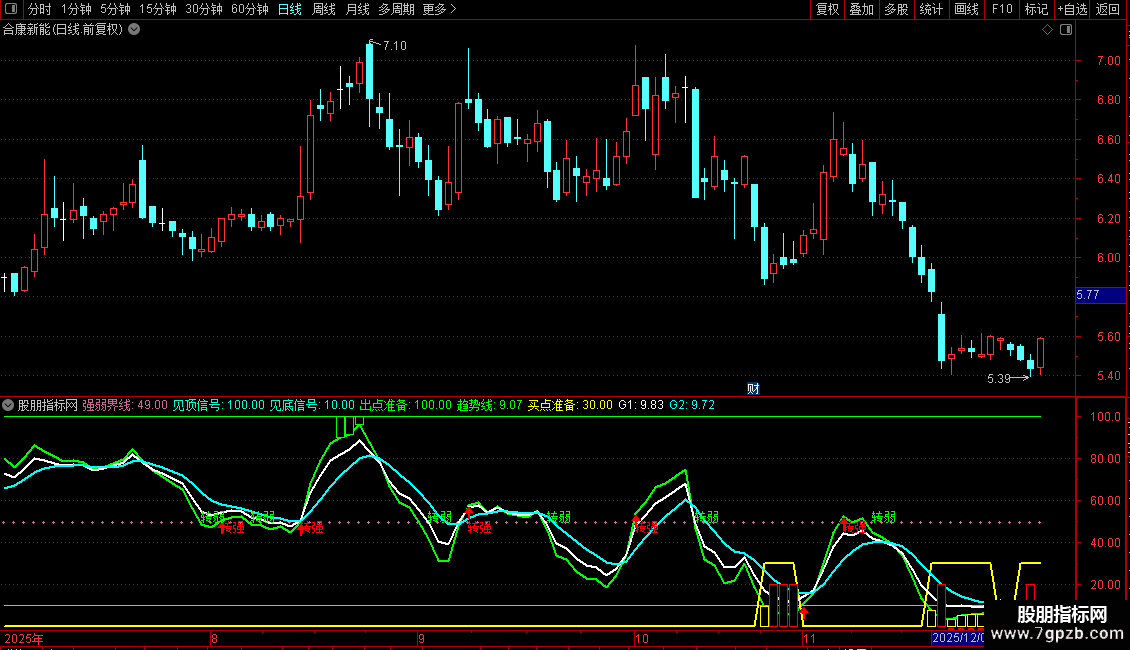The height and width of the screenshot is (650, 1130).
Task: Switch to the 月线 monthly chart
Action: pyautogui.click(x=357, y=9)
